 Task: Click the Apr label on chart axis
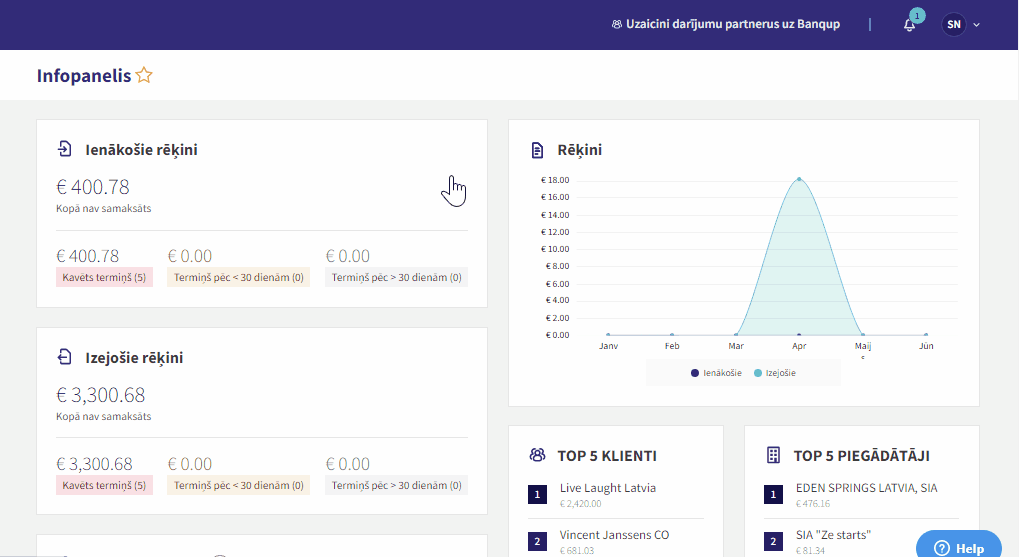(x=799, y=346)
